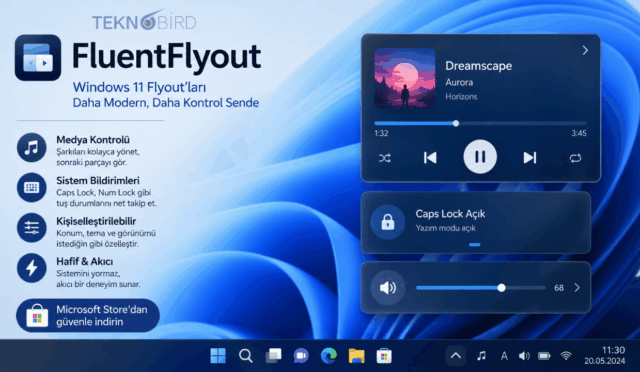Click the Kişiselleştirilebilir heading

pos(96,221)
